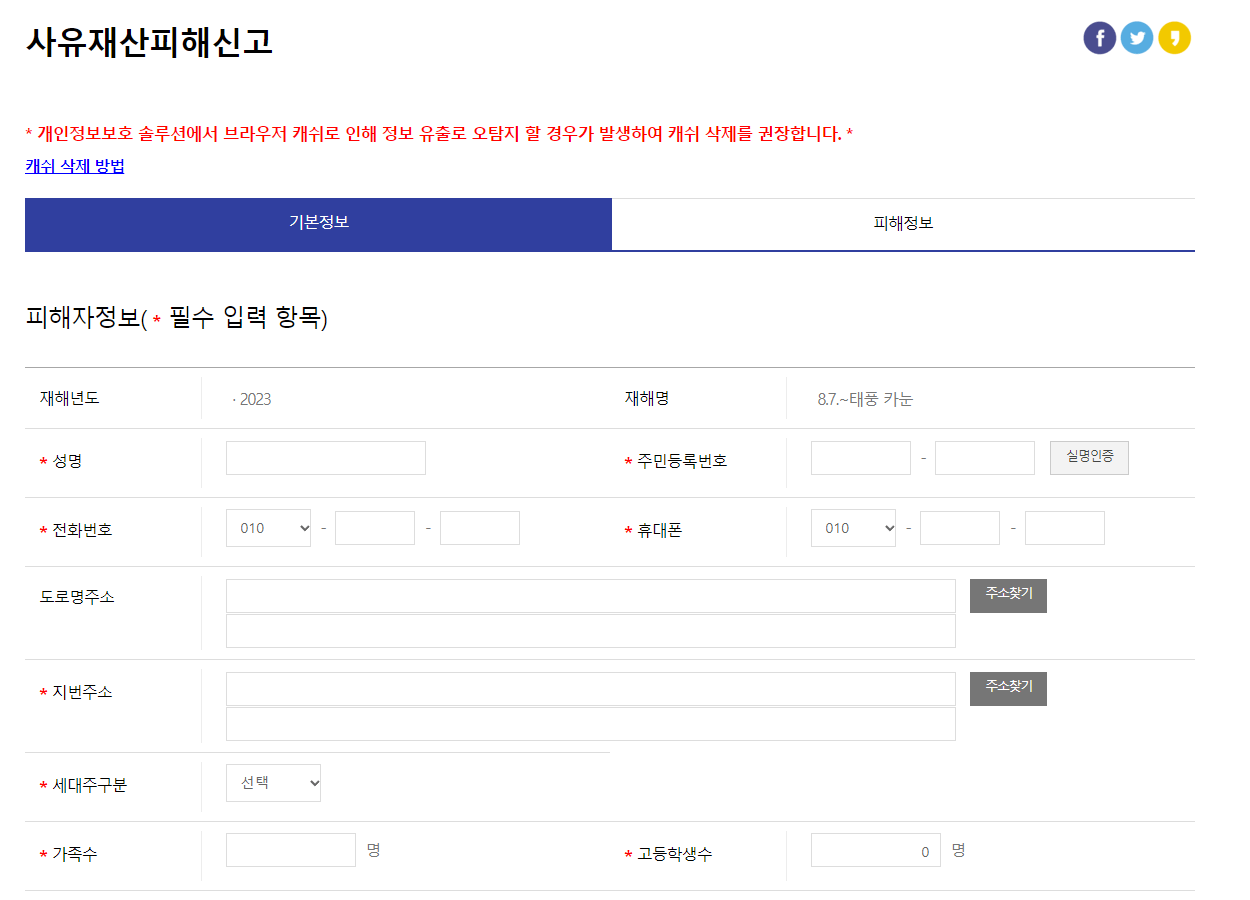Image resolution: width=1250 pixels, height=900 pixels.
Task: Open the 휴대폰 prefix dropdown showing 010
Action: 853,527
